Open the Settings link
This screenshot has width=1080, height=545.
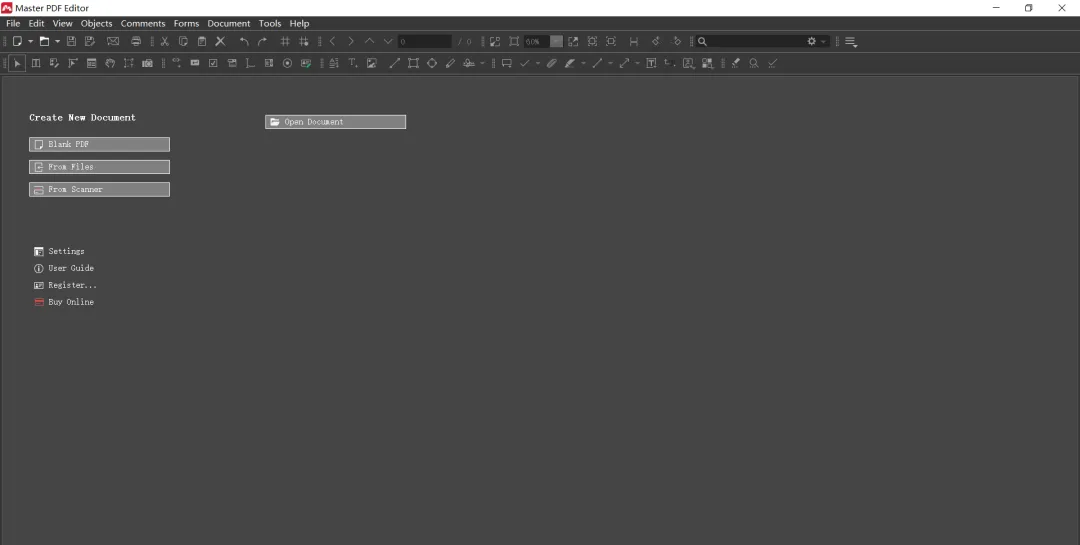(x=59, y=251)
